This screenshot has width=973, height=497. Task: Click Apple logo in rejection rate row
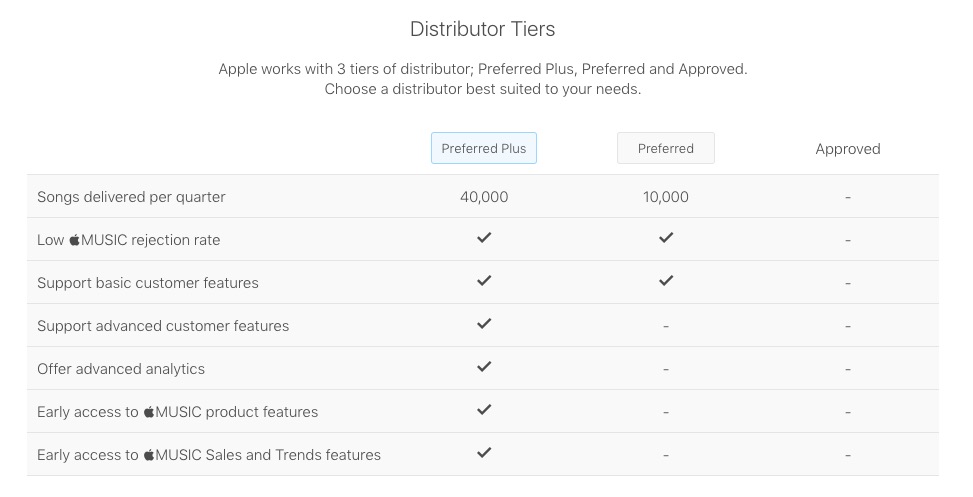click(x=74, y=240)
